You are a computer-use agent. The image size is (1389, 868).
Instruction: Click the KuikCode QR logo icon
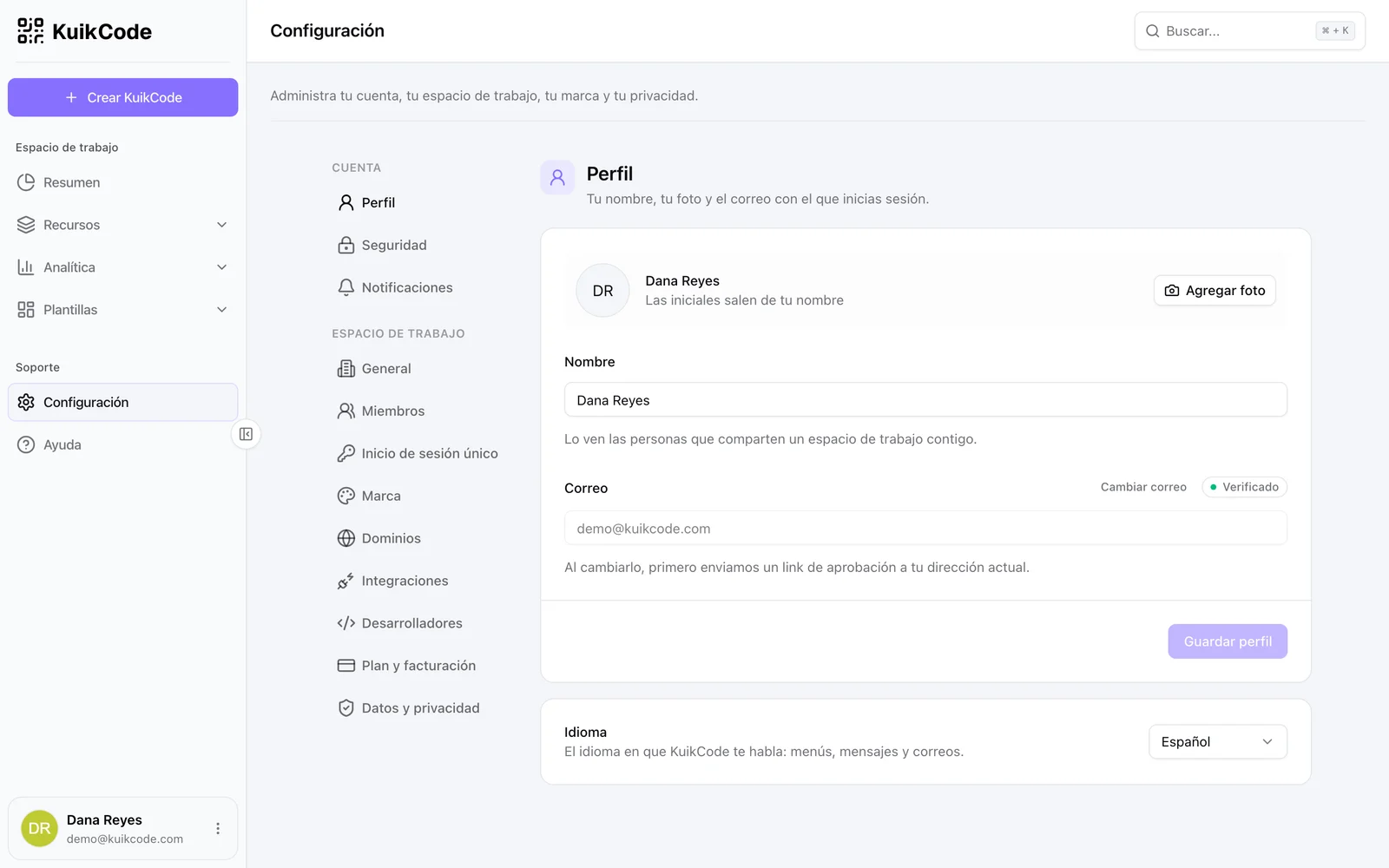tap(30, 31)
